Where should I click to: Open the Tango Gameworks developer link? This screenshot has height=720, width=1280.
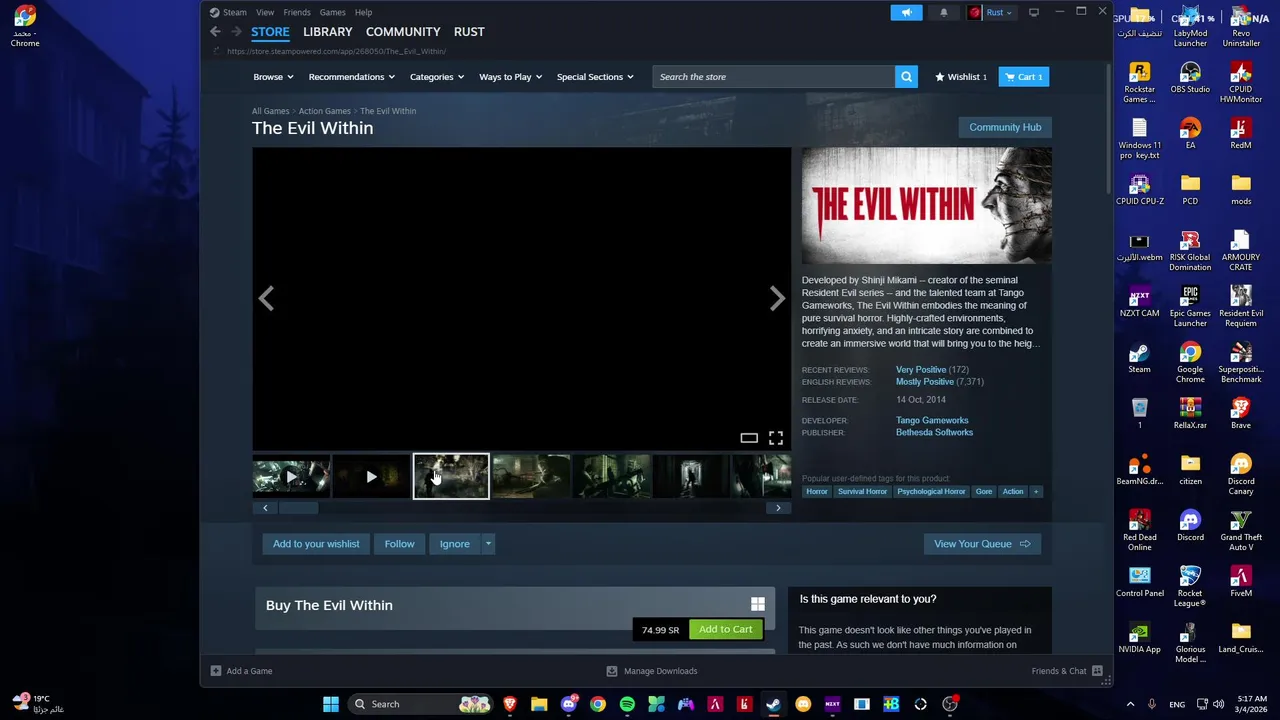932,420
